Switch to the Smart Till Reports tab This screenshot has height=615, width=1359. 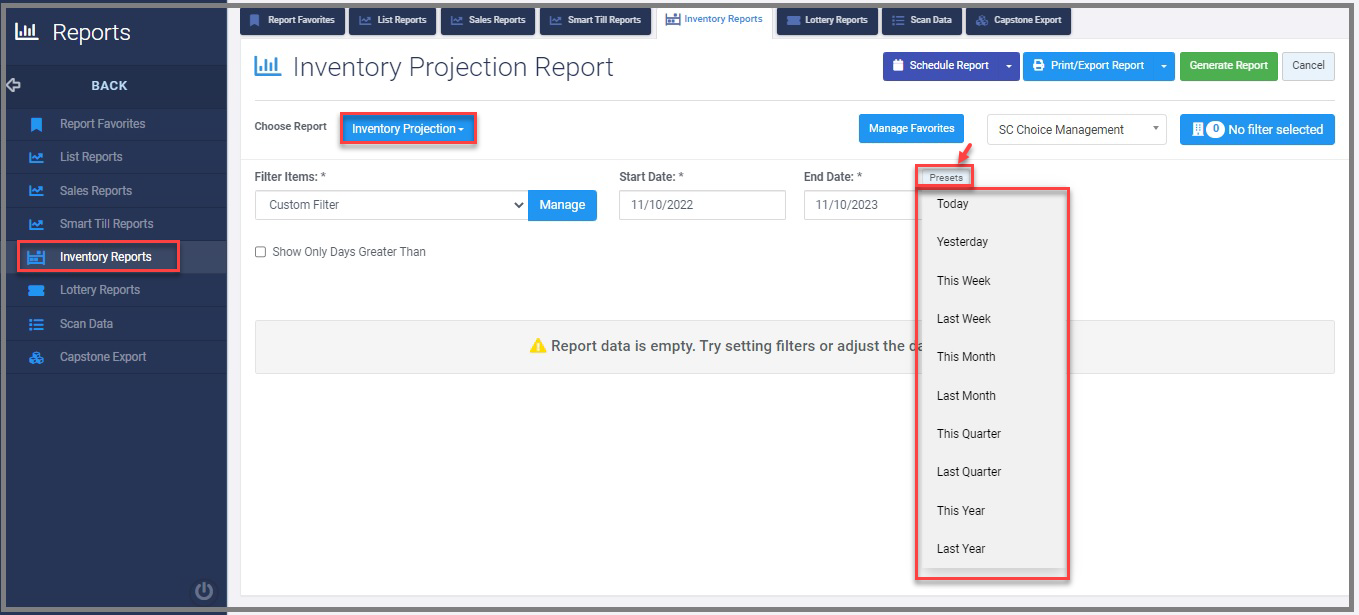tap(596, 20)
